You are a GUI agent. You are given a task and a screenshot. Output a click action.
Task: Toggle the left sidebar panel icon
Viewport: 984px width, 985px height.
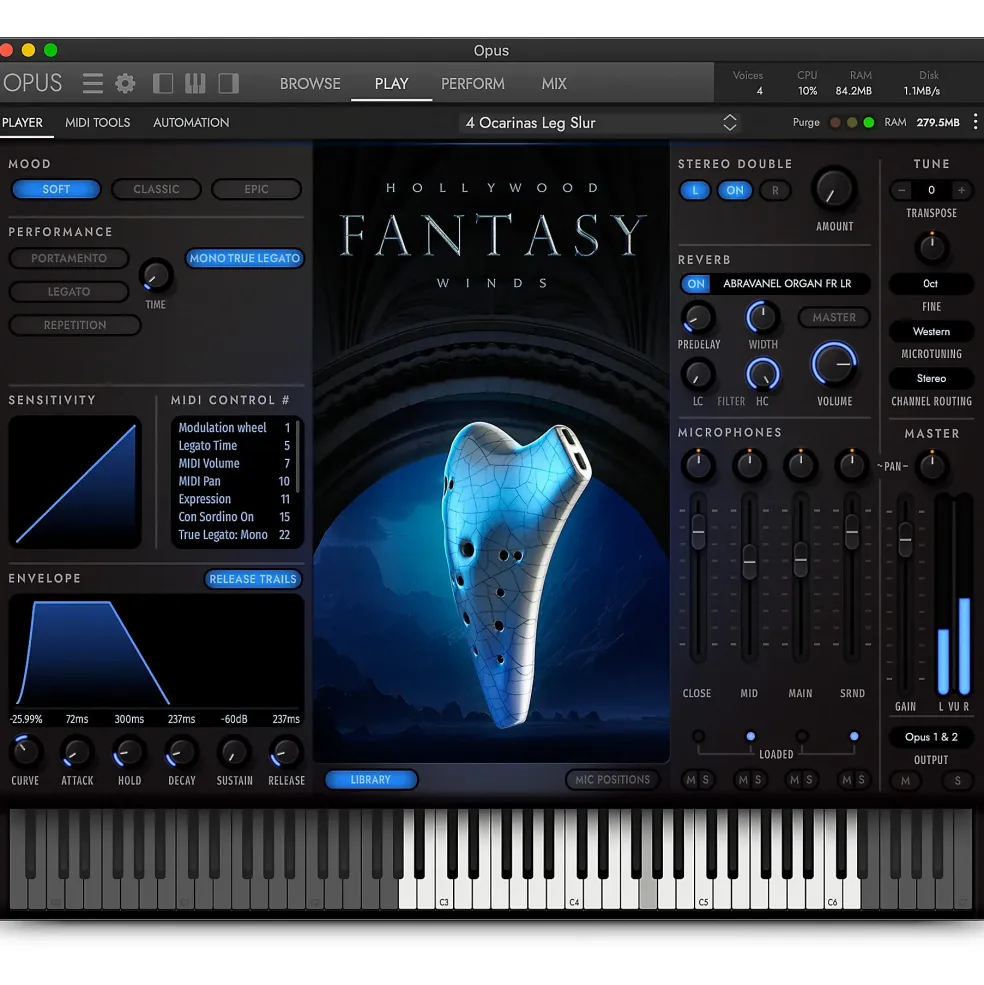163,83
